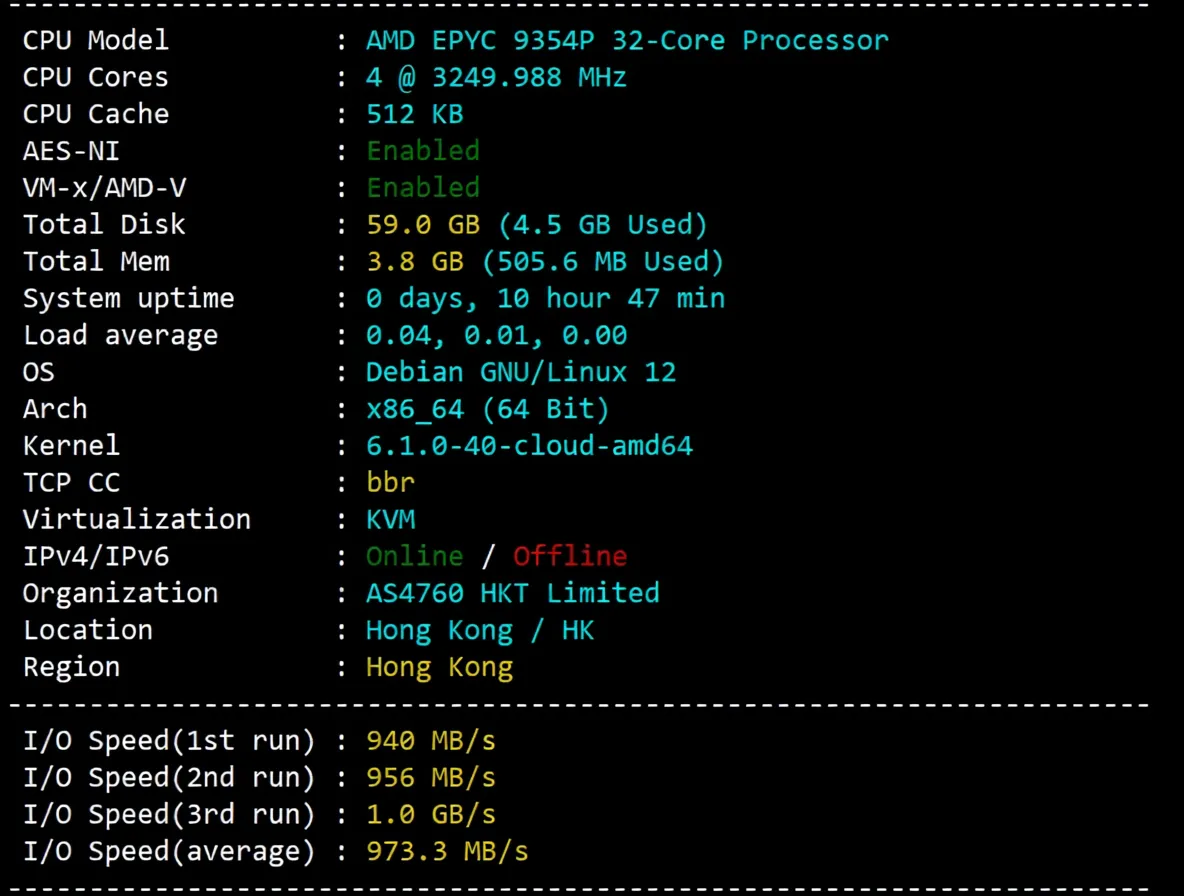Viewport: 1184px width, 896px height.
Task: Click the green Online IPv4 status
Action: pyautogui.click(x=414, y=556)
